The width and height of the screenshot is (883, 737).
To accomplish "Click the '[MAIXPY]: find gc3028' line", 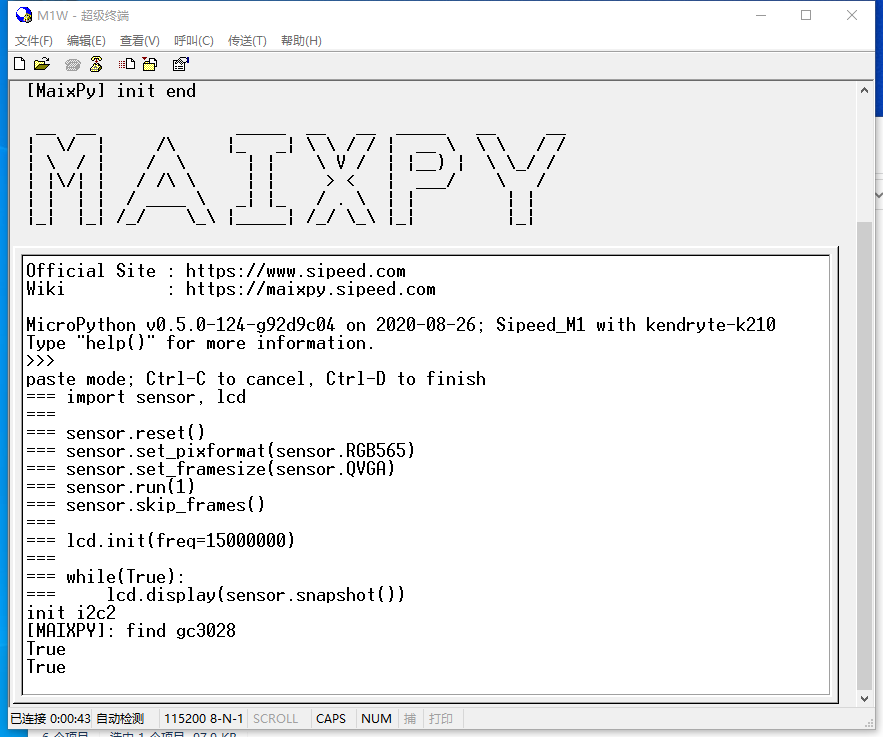I will pos(131,631).
